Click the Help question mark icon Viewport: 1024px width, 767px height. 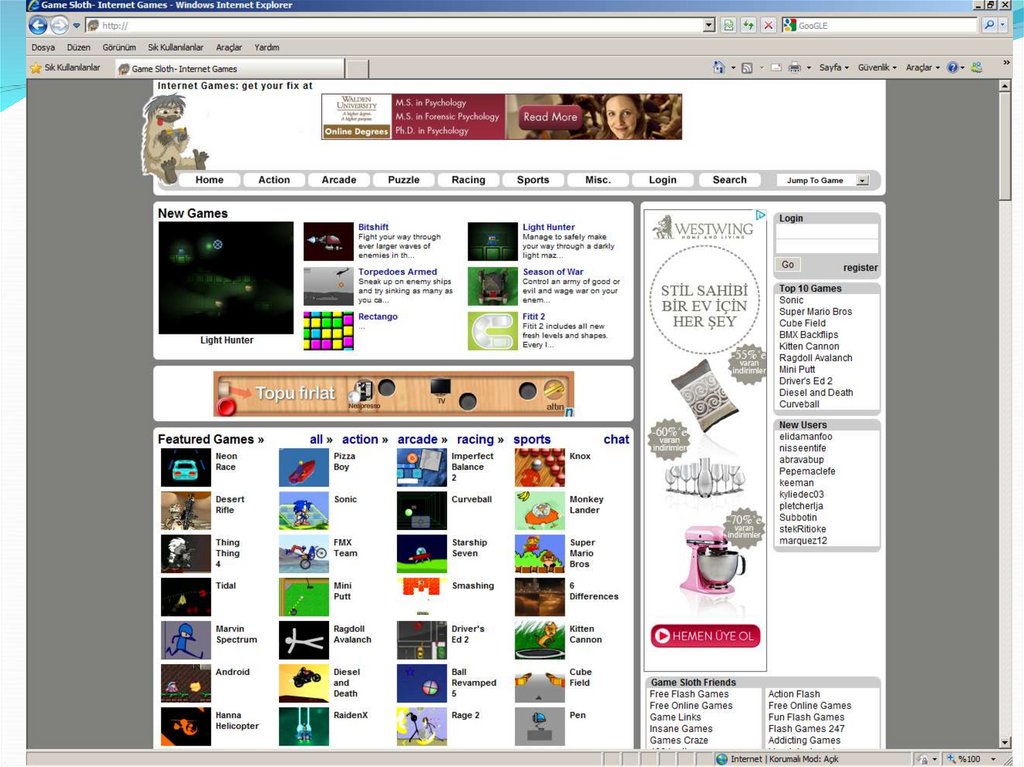pyautogui.click(x=952, y=67)
